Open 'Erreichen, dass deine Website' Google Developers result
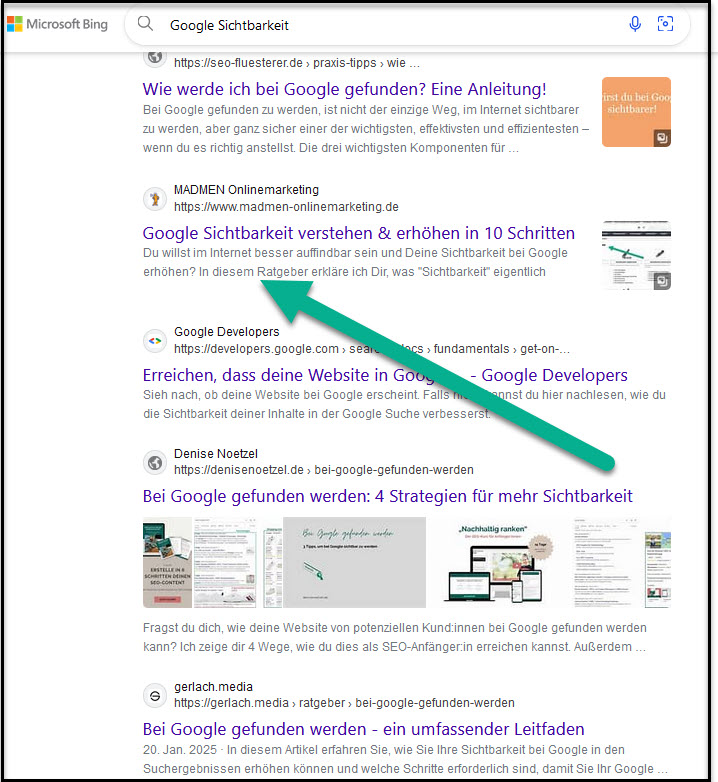718x782 pixels. tap(385, 375)
